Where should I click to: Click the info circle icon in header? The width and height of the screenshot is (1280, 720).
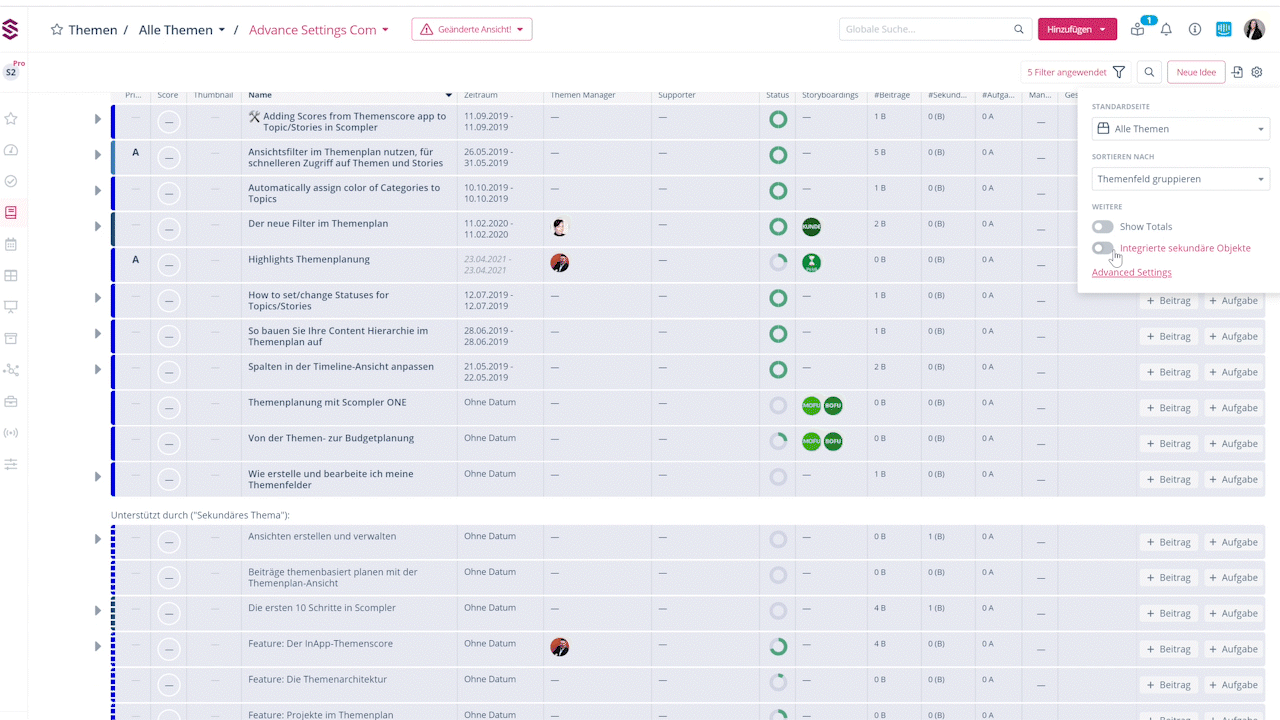(1195, 30)
